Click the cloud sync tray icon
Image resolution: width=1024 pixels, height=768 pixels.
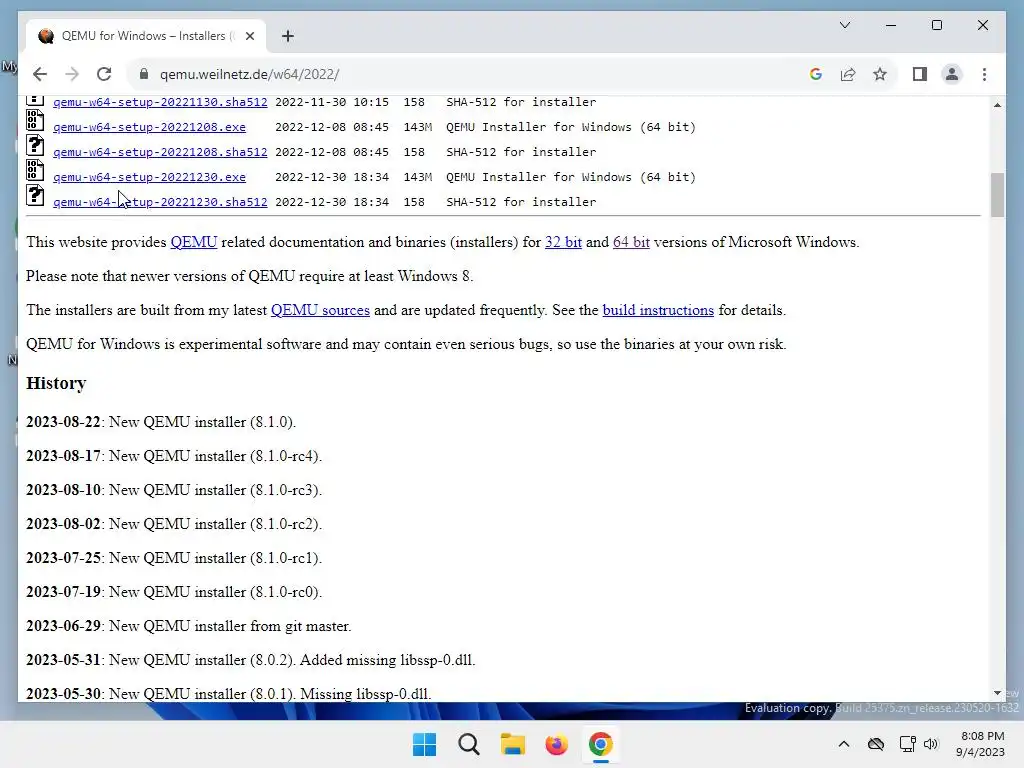click(876, 744)
